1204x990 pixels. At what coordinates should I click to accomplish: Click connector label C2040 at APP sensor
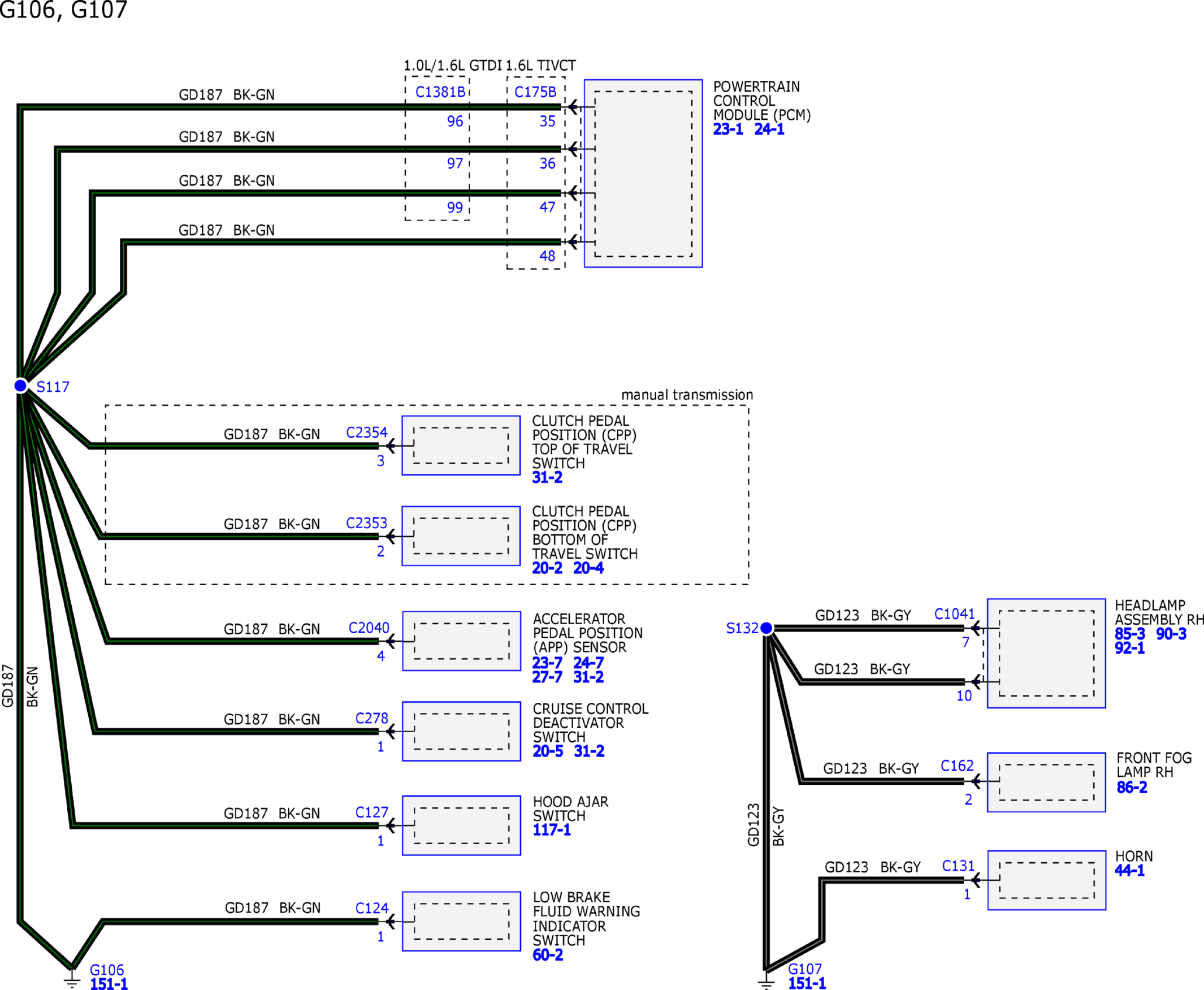point(369,628)
